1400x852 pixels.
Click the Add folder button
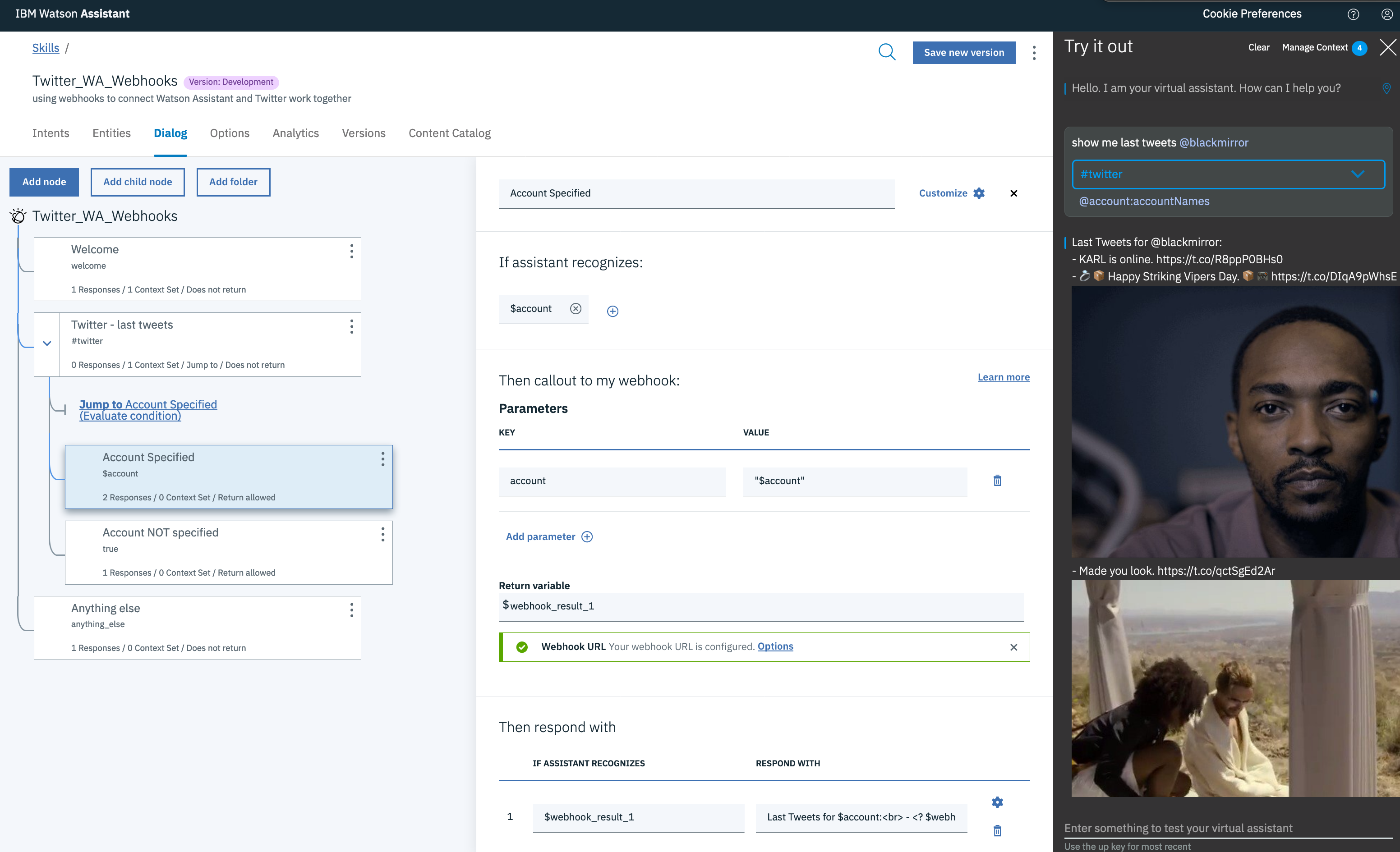point(233,182)
